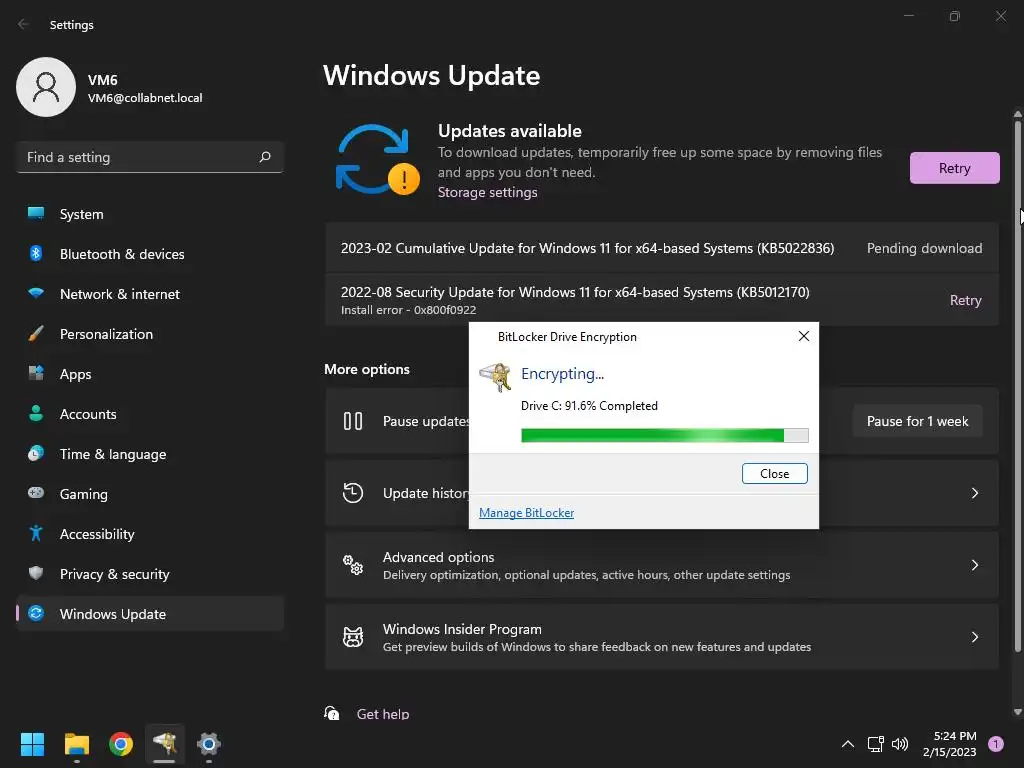Click the Pause updates pause icon
This screenshot has width=1024, height=768.
pos(353,421)
